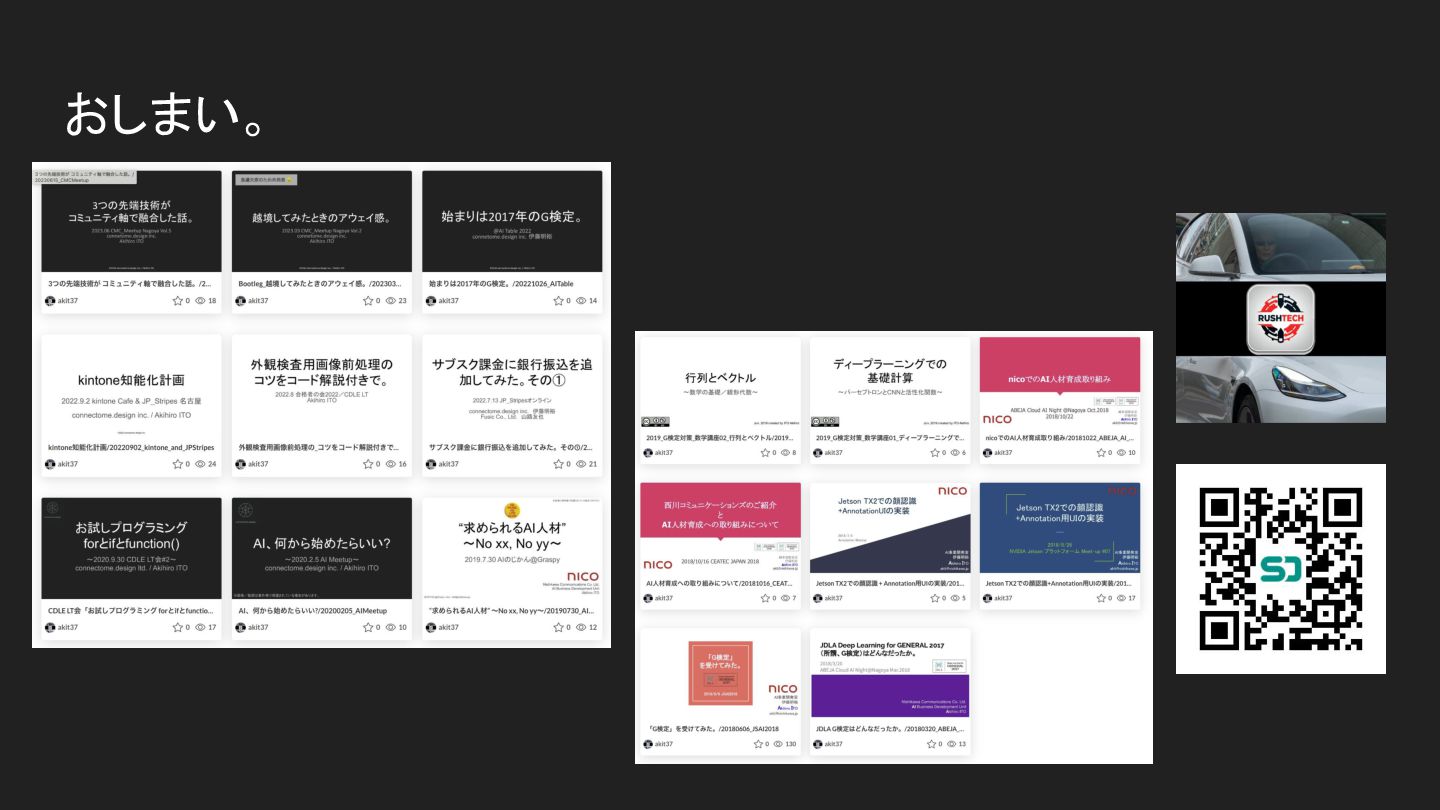This screenshot has height=810, width=1440.
Task: Click akit37 avatar on '求められるAI人材' card
Action: [431, 627]
